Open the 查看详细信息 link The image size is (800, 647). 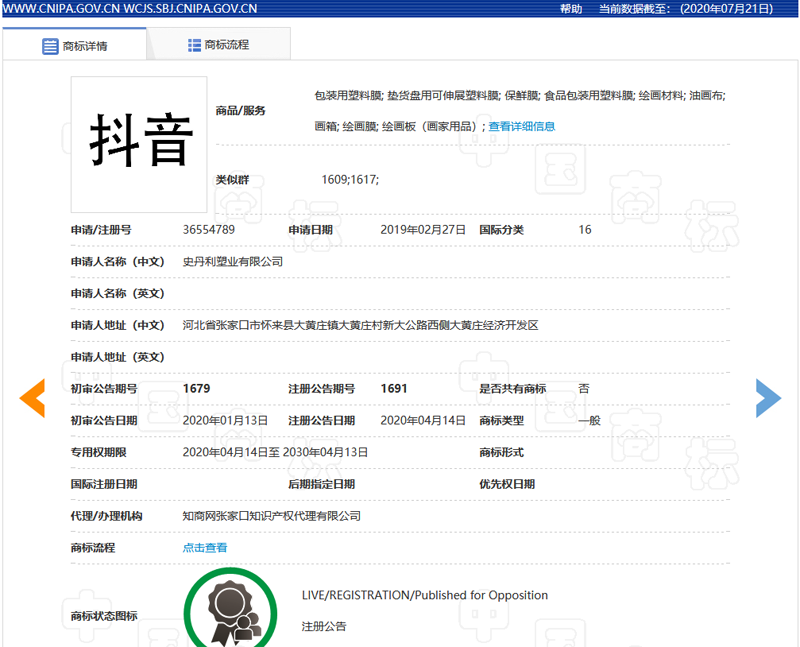[521, 126]
